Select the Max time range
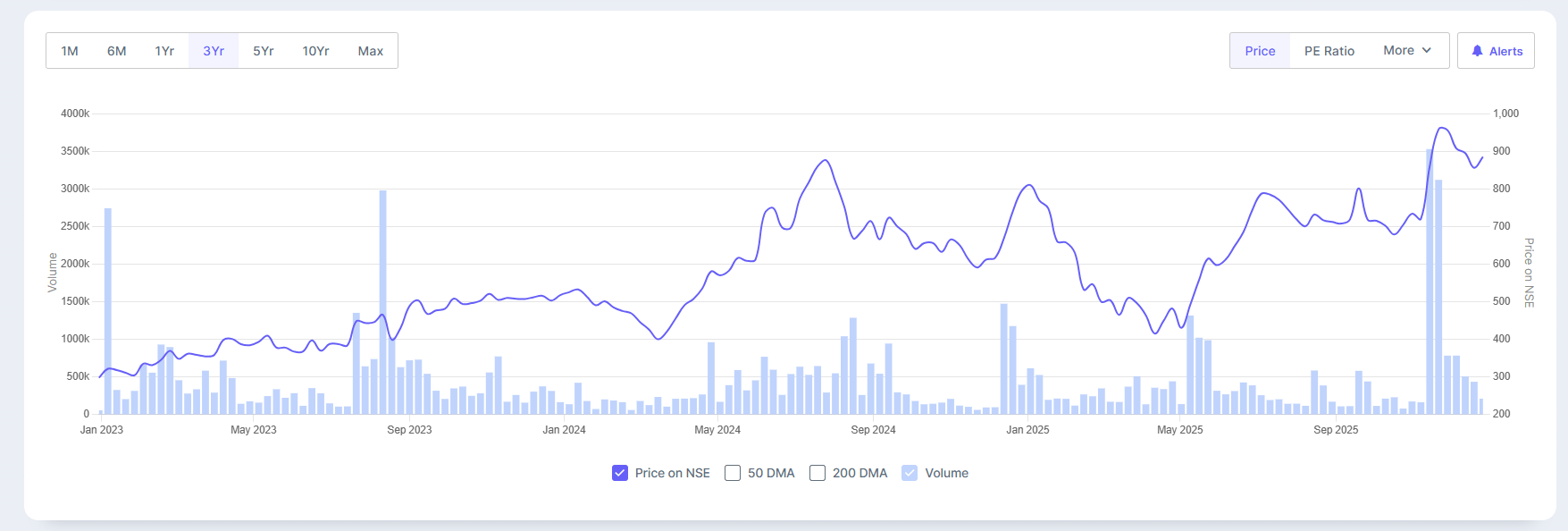The image size is (1568, 531). pyautogui.click(x=371, y=51)
